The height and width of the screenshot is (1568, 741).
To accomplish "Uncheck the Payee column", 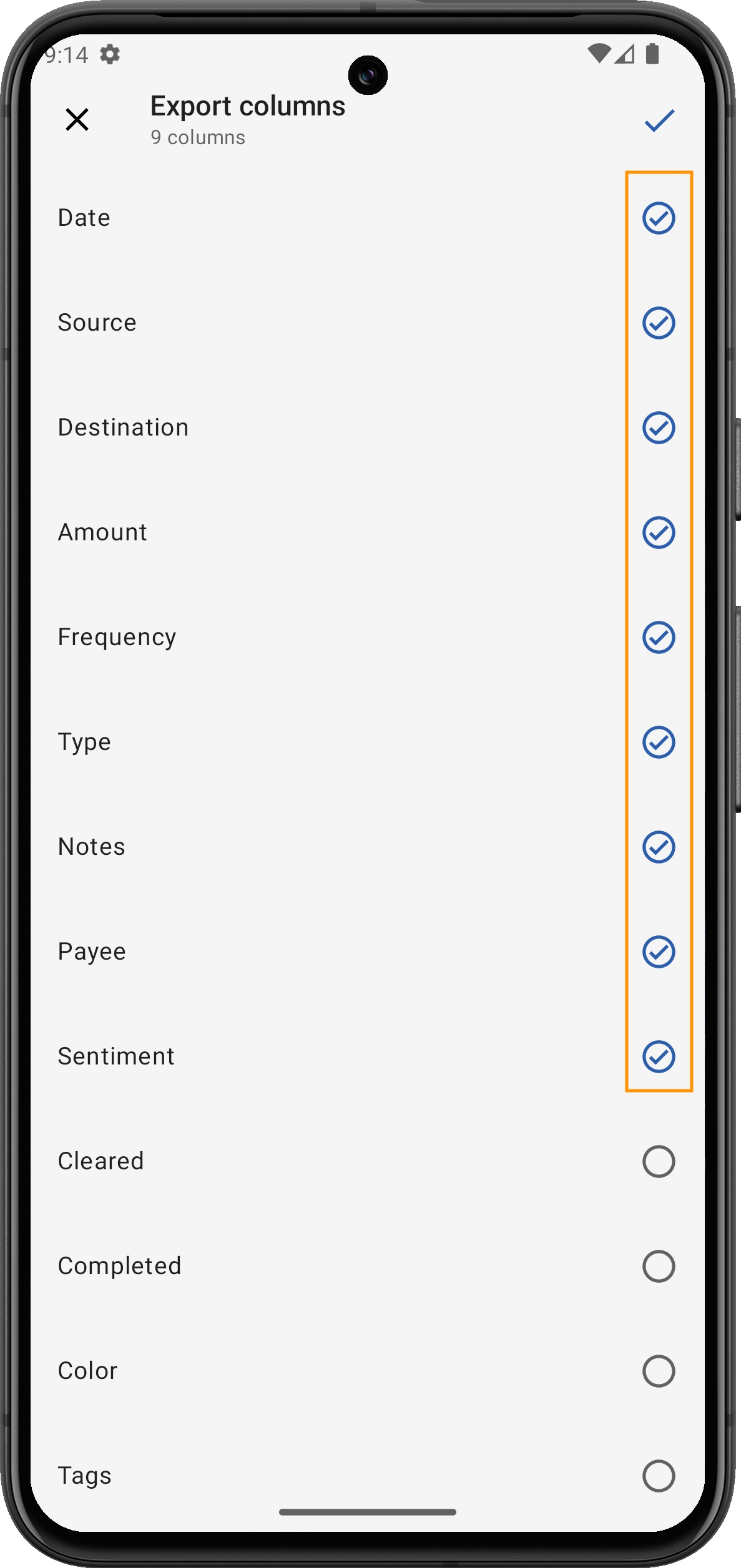I will click(x=659, y=952).
